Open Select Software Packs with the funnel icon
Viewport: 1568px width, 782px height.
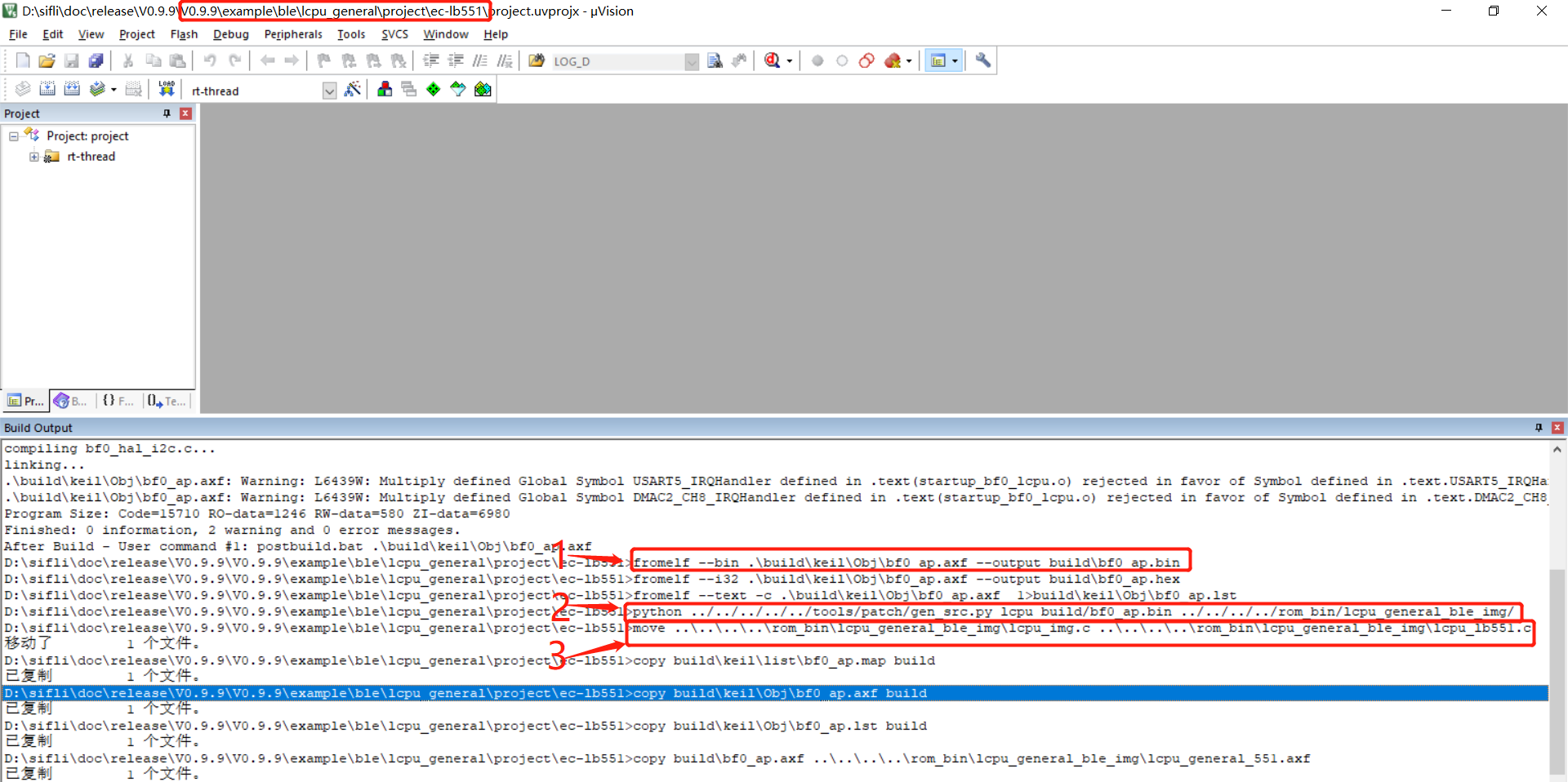click(x=458, y=89)
